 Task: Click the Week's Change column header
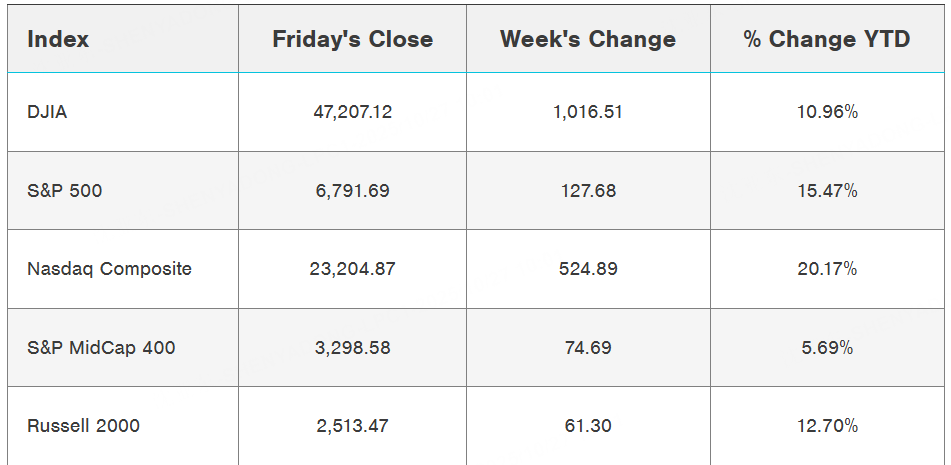pyautogui.click(x=588, y=40)
